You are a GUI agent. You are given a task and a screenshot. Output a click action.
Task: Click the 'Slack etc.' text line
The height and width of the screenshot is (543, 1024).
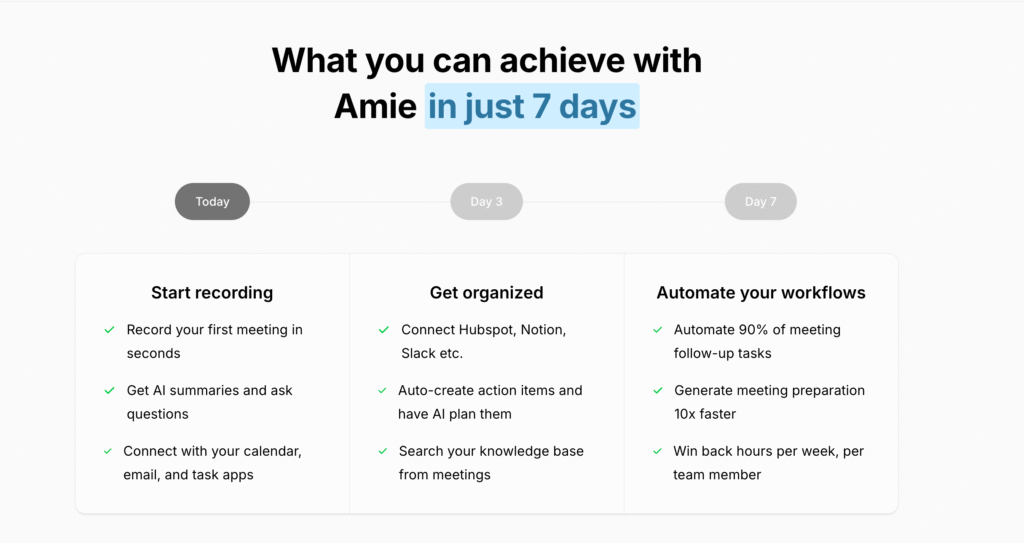pos(432,354)
